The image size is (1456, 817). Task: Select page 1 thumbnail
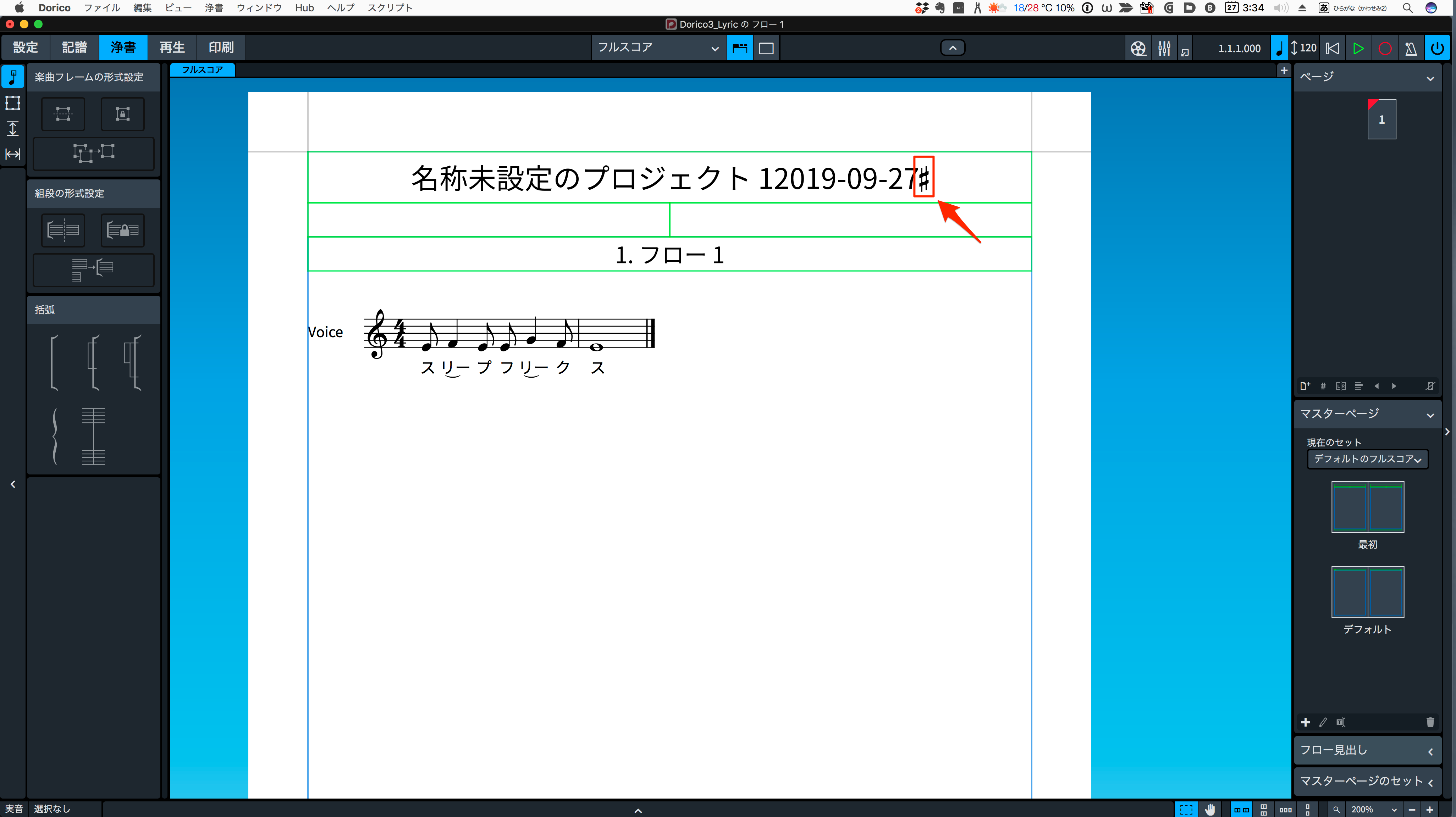[x=1381, y=119]
